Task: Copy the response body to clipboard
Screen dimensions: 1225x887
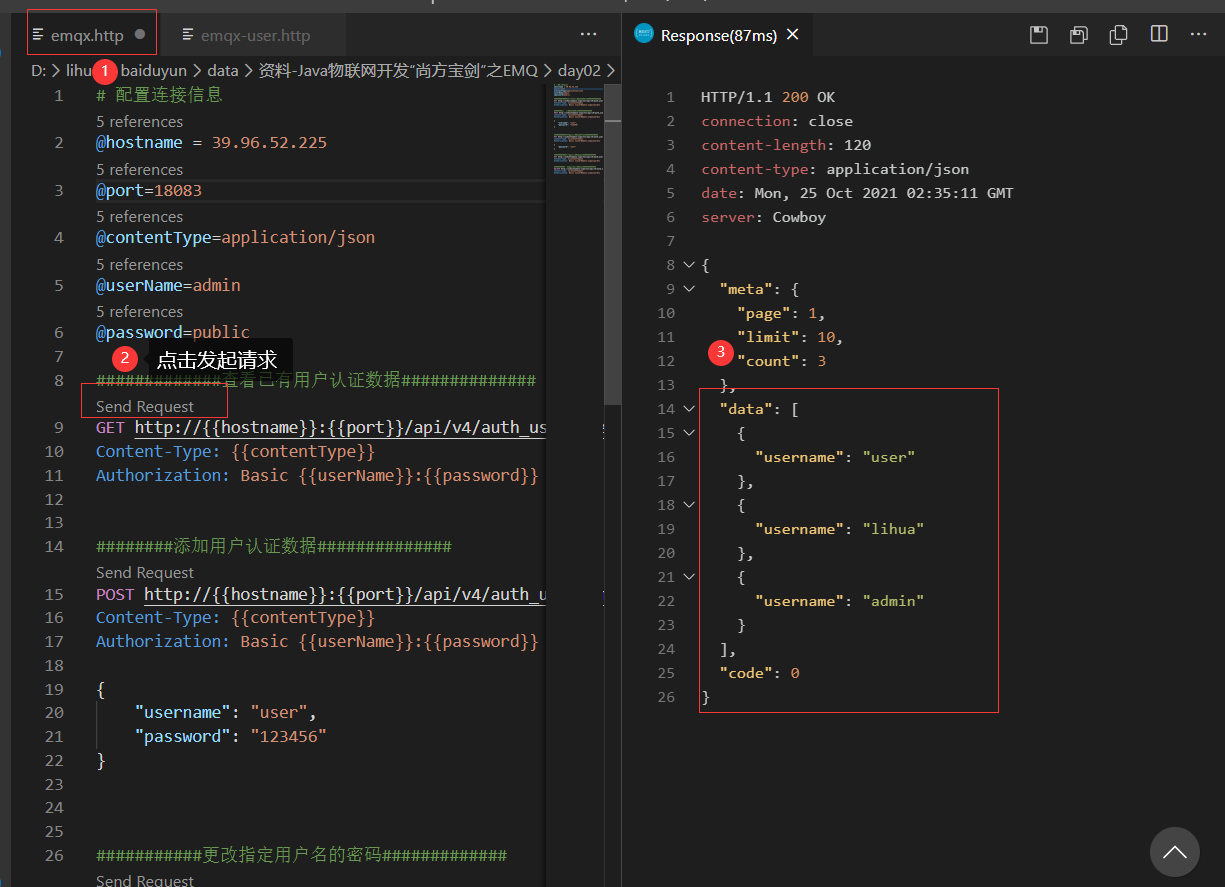Action: pyautogui.click(x=1119, y=35)
